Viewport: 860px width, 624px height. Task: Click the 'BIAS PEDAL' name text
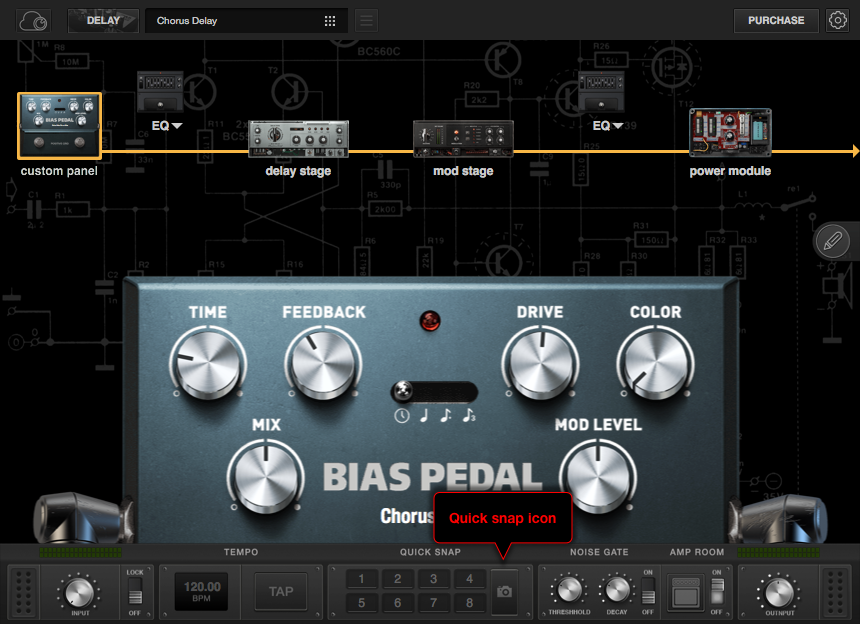[x=432, y=476]
